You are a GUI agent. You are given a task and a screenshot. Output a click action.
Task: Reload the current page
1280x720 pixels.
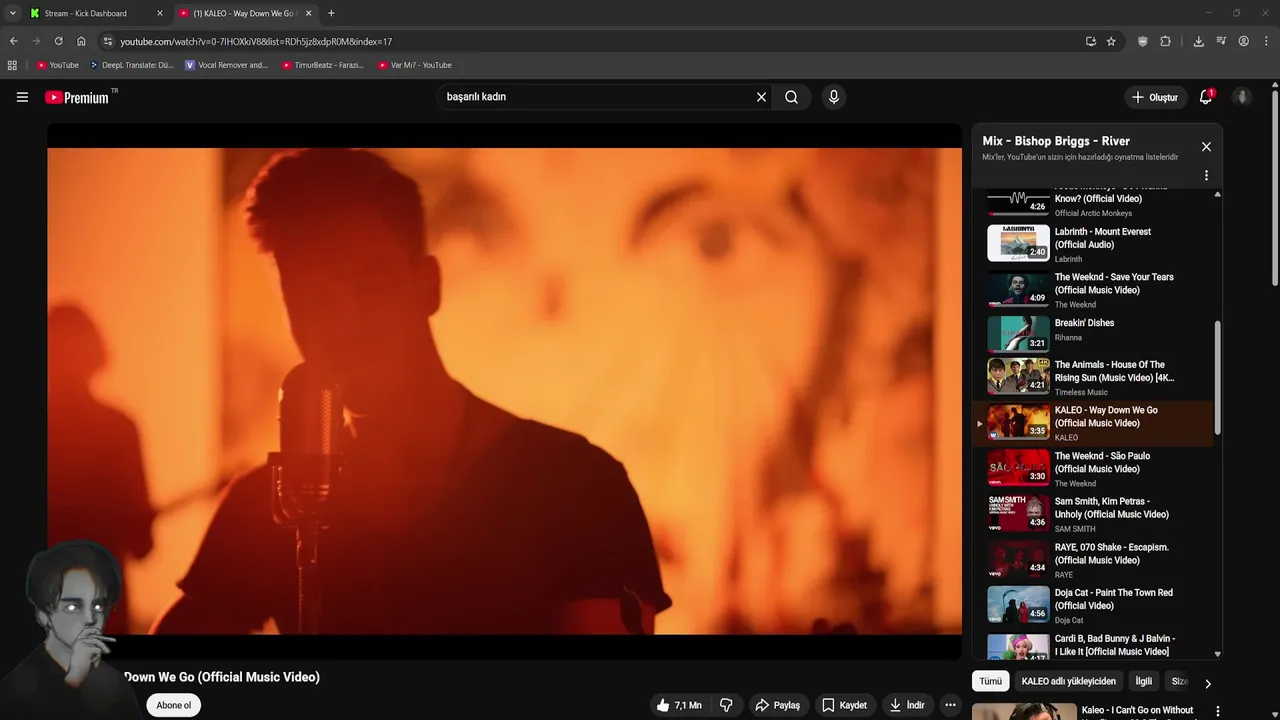[x=58, y=41]
